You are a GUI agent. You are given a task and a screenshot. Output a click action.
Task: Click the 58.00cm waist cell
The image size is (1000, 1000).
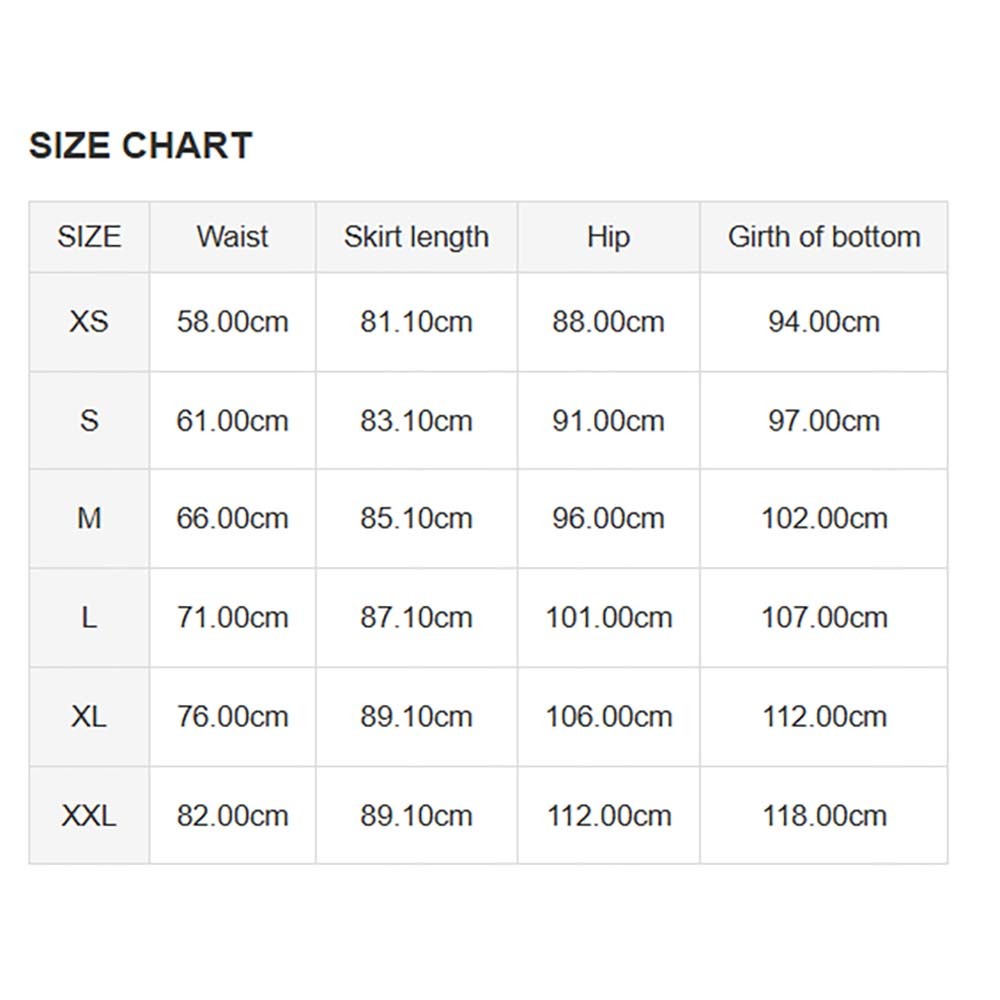(232, 322)
